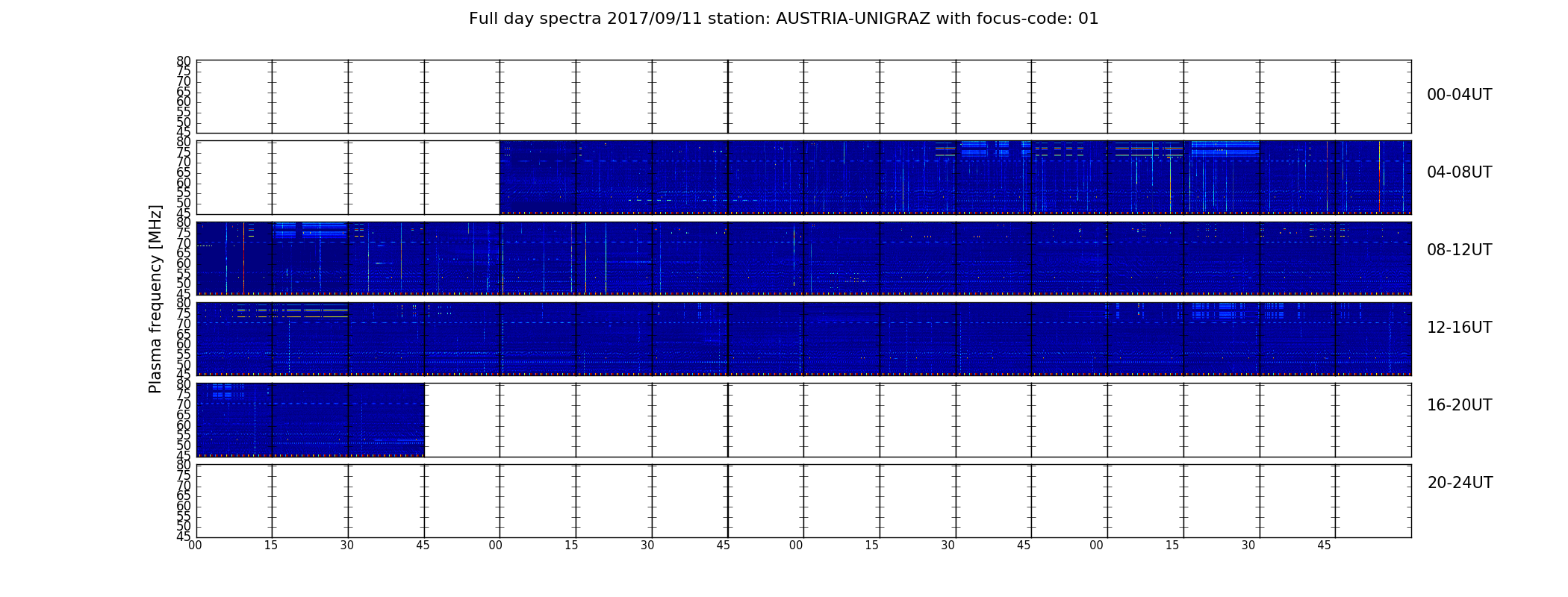Select the "12-16UT" row label
The image size is (1568, 597).
(x=1459, y=328)
